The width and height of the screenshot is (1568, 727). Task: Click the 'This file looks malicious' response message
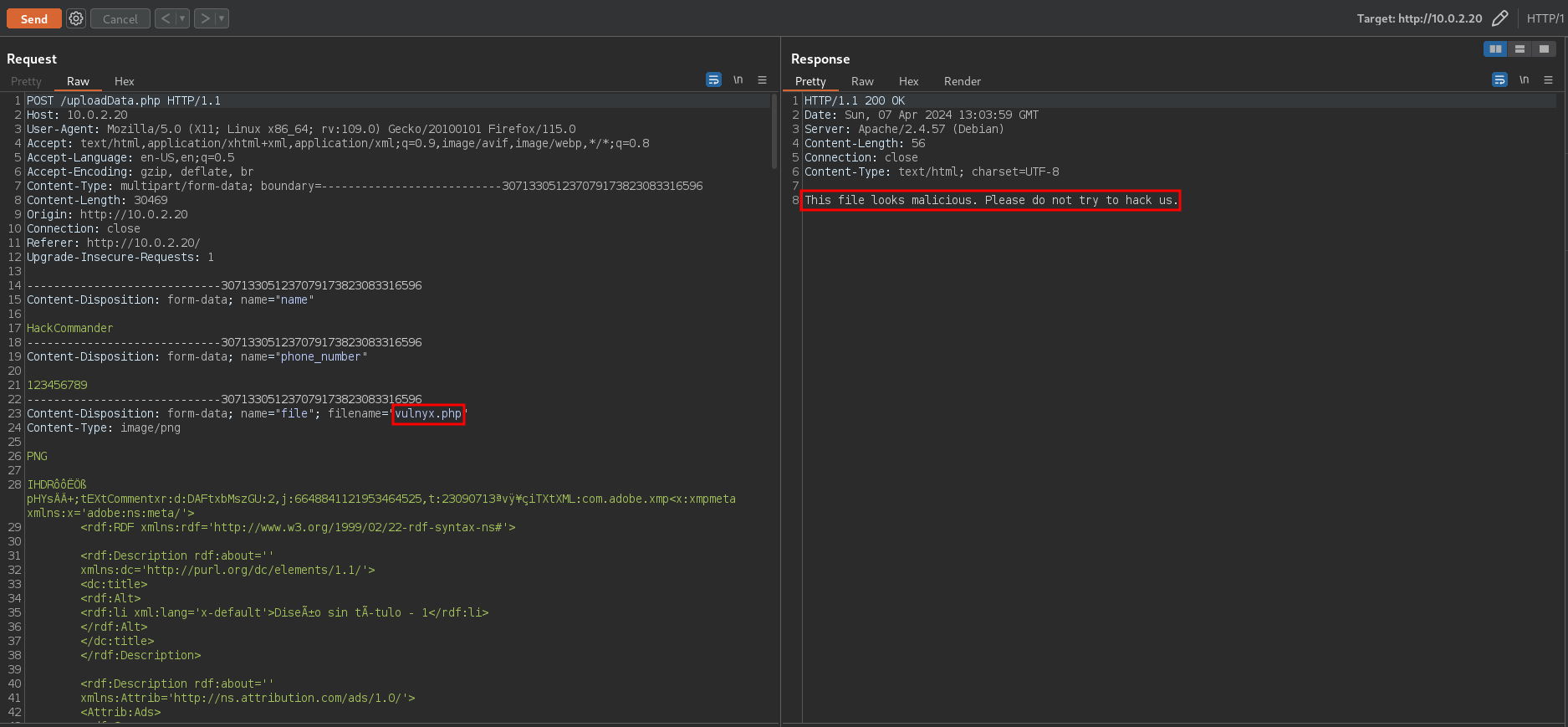[x=991, y=200]
